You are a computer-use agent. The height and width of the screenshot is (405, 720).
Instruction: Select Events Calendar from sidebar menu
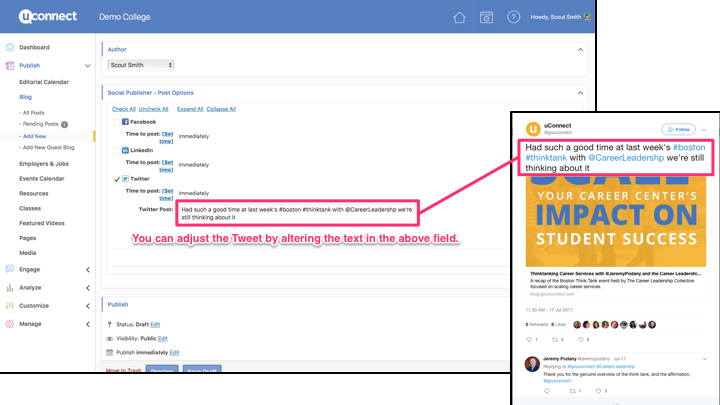pyautogui.click(x=42, y=178)
